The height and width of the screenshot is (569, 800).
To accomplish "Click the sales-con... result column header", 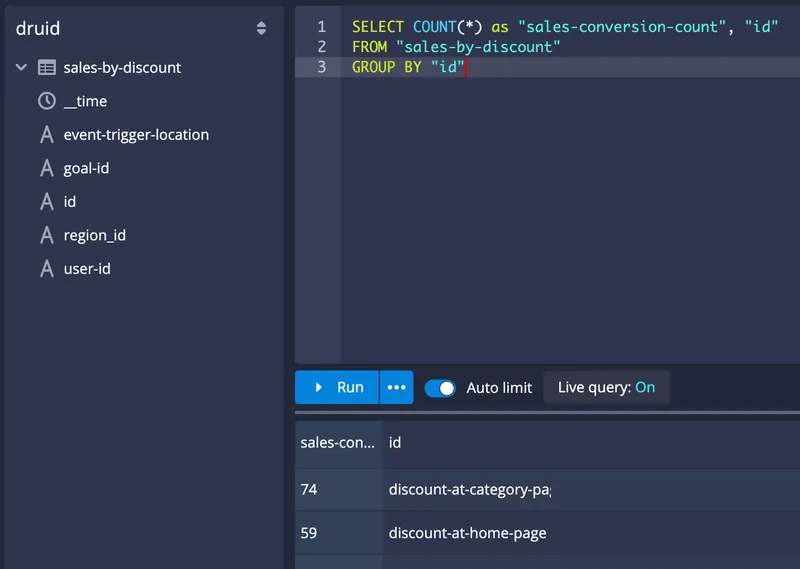I will tap(338, 442).
